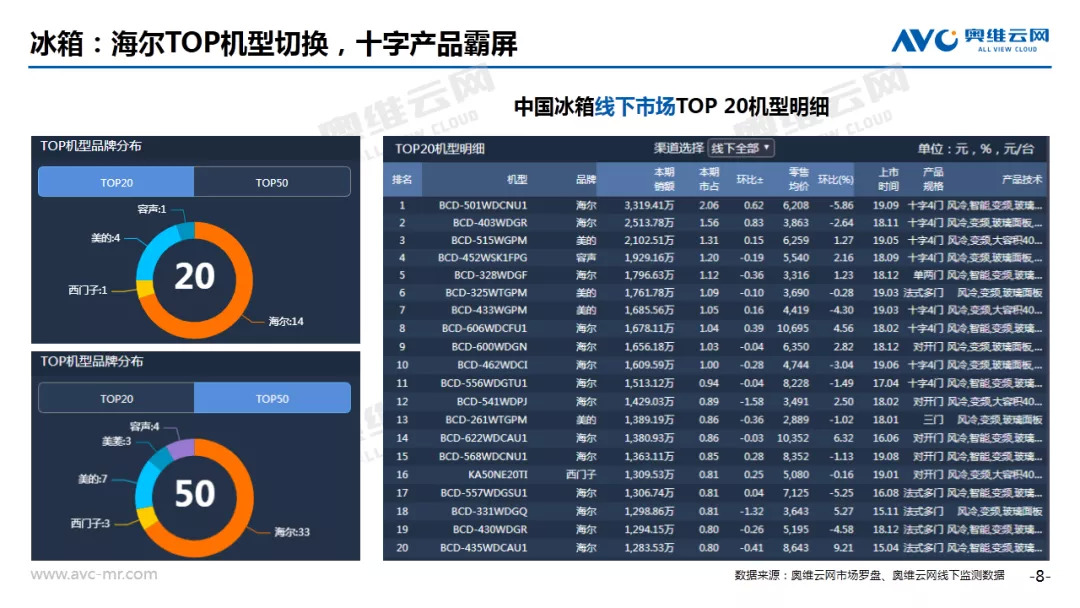Open the 渠道选择 线下全部 dropdown
Screen dimensions: 1080x608
click(x=740, y=148)
